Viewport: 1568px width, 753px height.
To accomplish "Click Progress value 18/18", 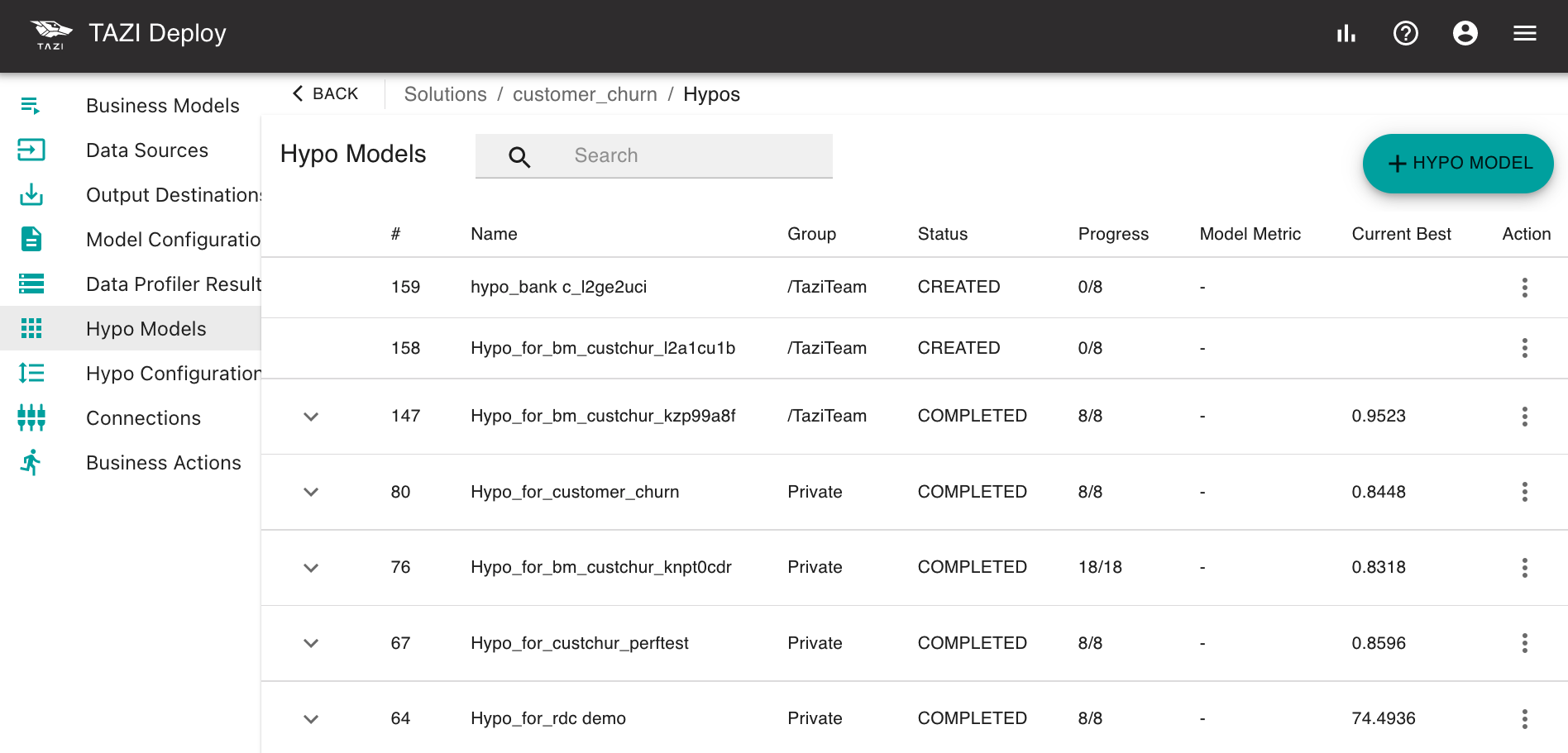I will point(1100,567).
